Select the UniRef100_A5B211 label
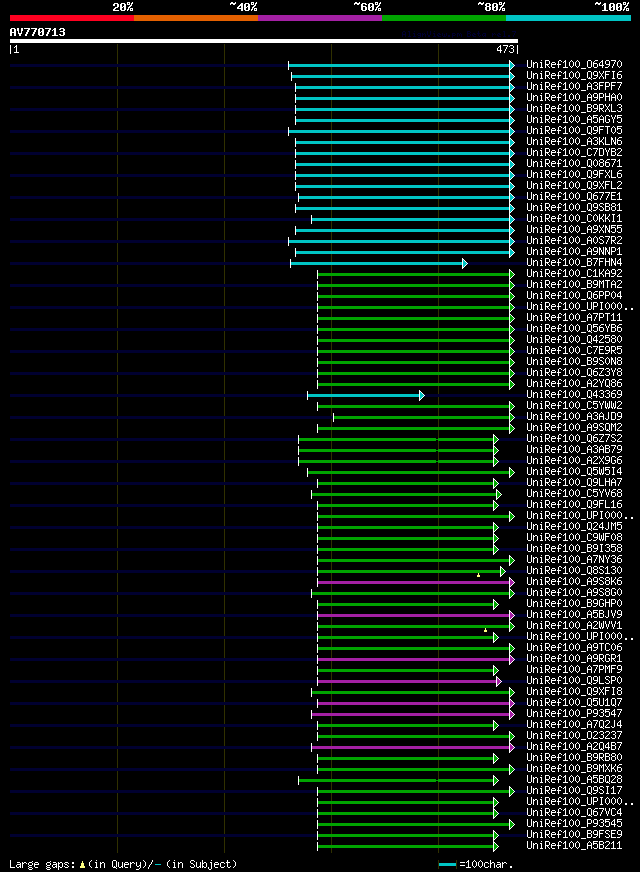Viewport: 640px width, 872px height. pos(574,846)
